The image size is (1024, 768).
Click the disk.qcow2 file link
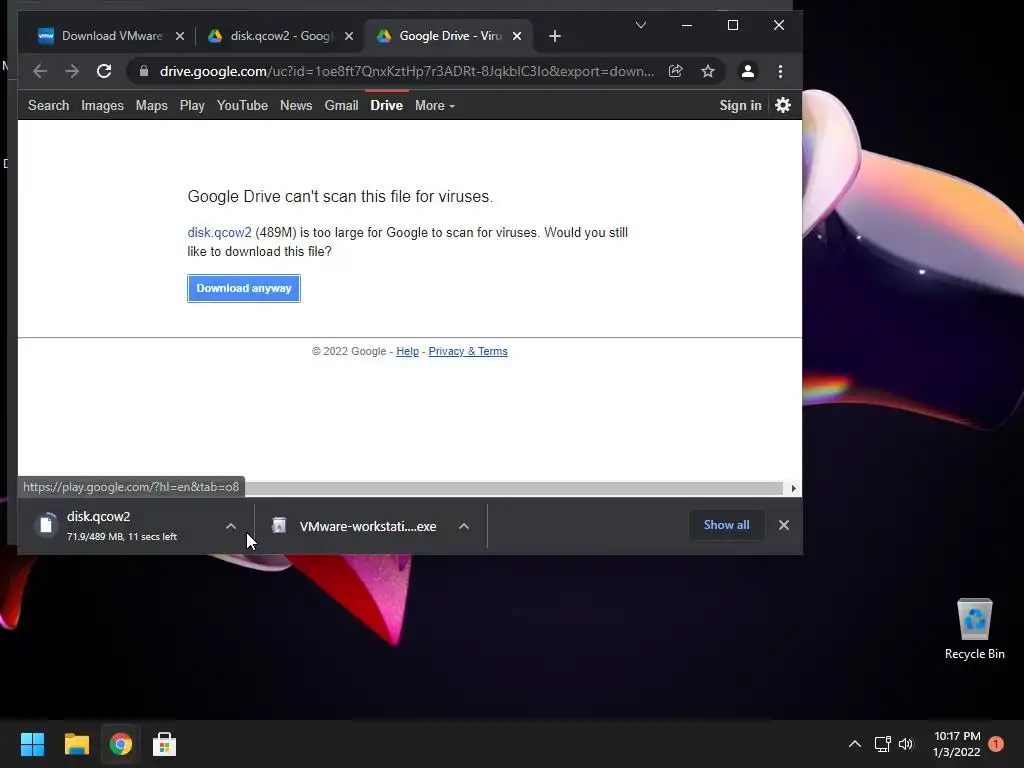click(219, 232)
